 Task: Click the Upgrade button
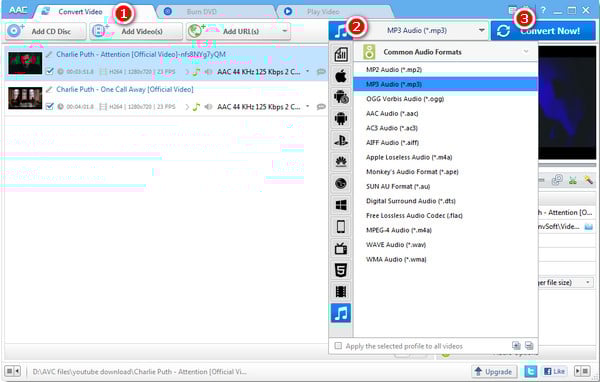[x=494, y=371]
